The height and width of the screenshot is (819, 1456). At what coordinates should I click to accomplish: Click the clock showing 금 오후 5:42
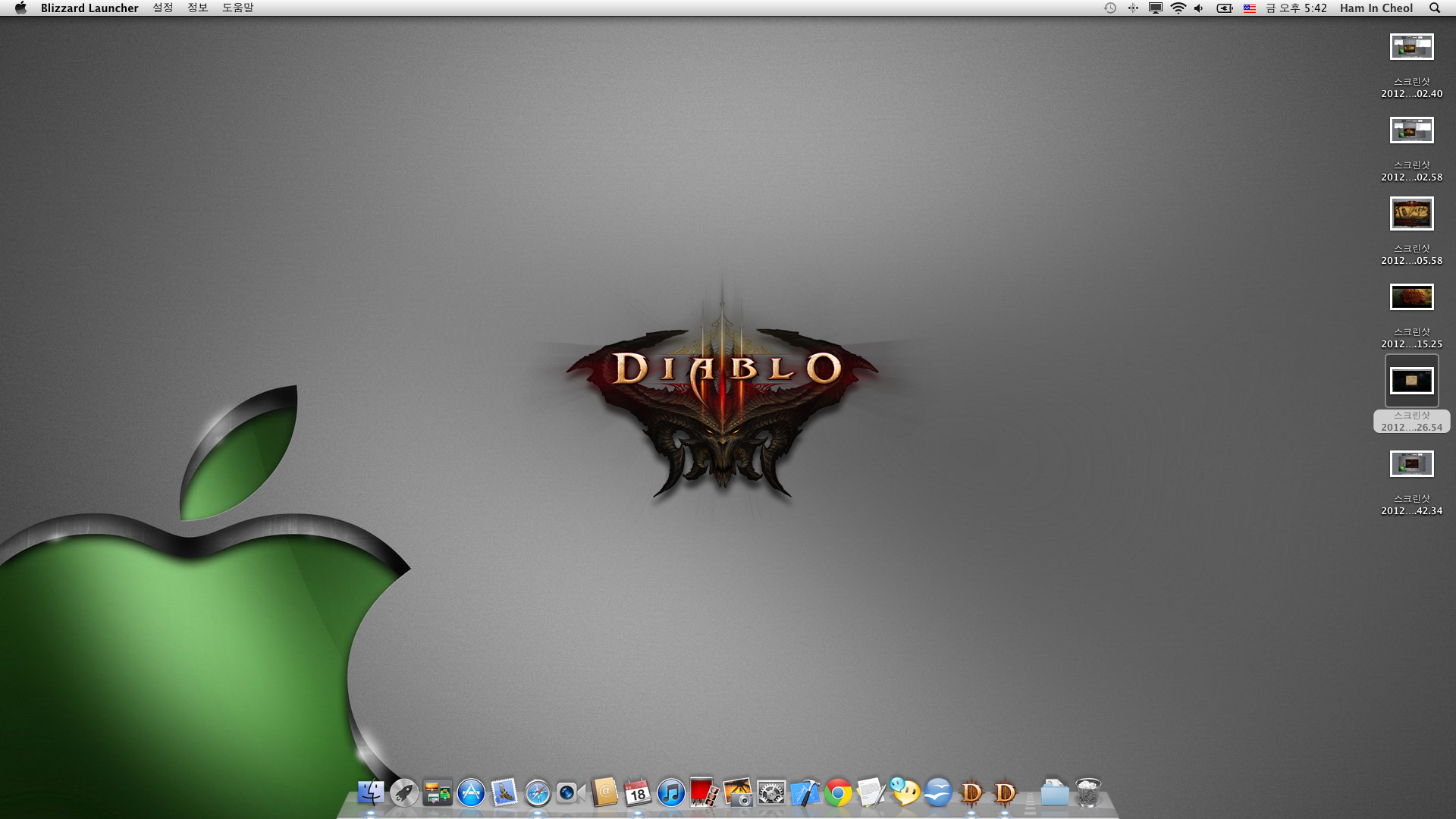(1296, 8)
